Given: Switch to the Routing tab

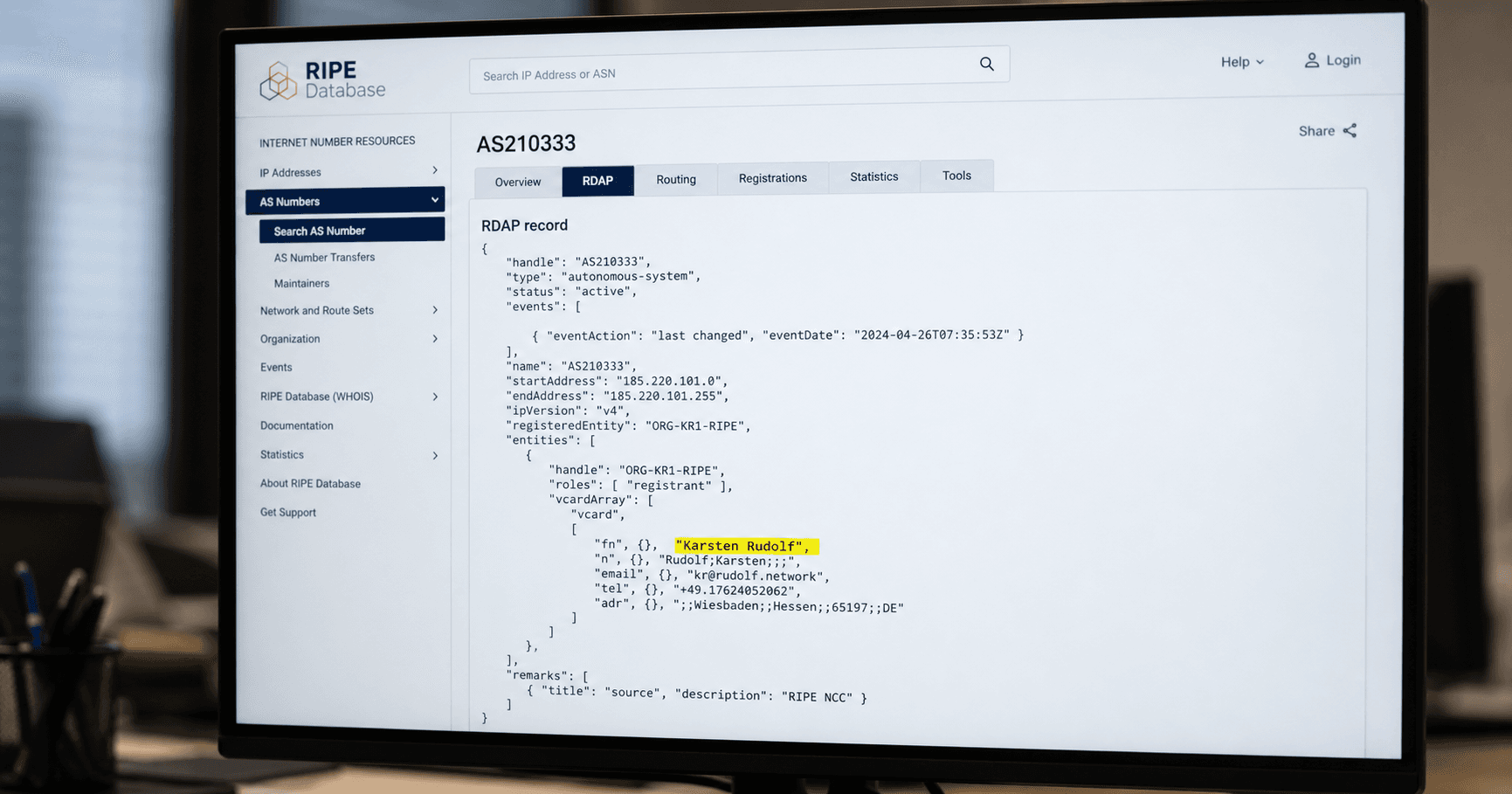Looking at the screenshot, I should [x=676, y=179].
